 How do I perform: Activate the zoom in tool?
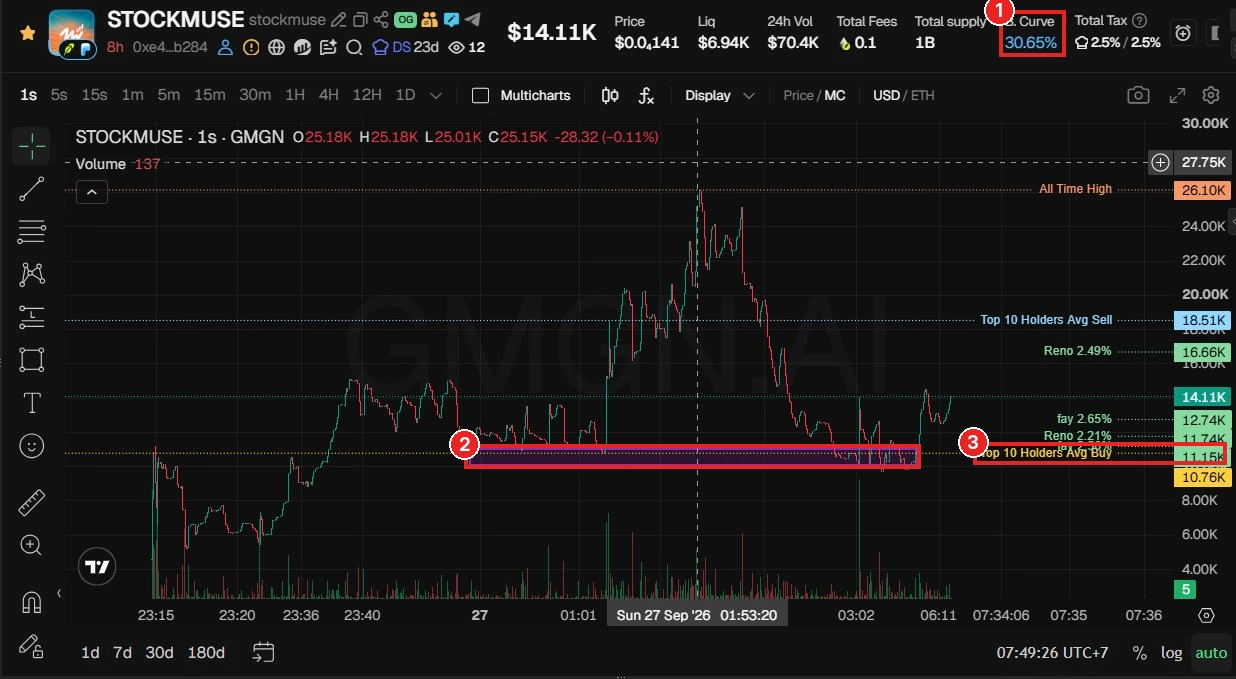click(31, 545)
